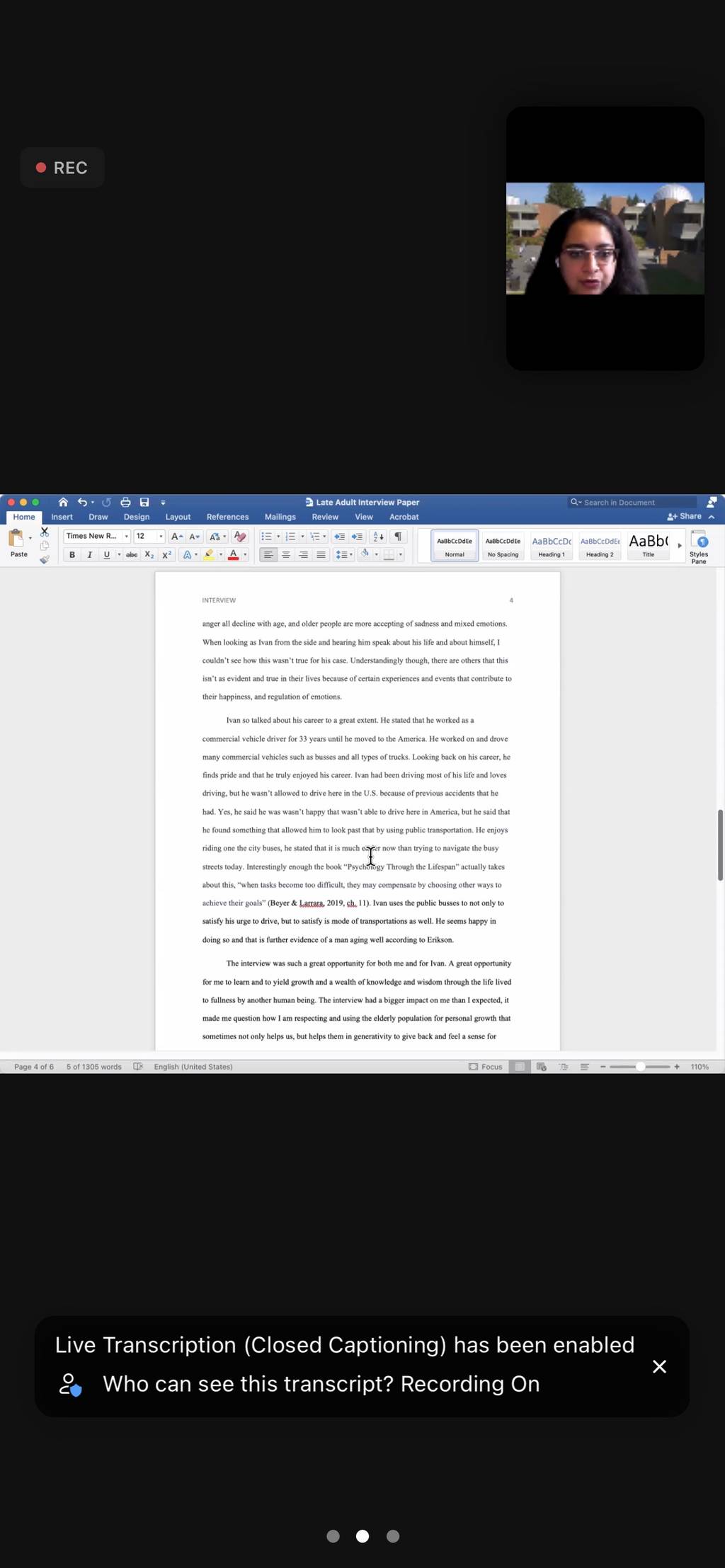Click the yellow text highlight color button
The width and height of the screenshot is (725, 1568).
click(209, 555)
